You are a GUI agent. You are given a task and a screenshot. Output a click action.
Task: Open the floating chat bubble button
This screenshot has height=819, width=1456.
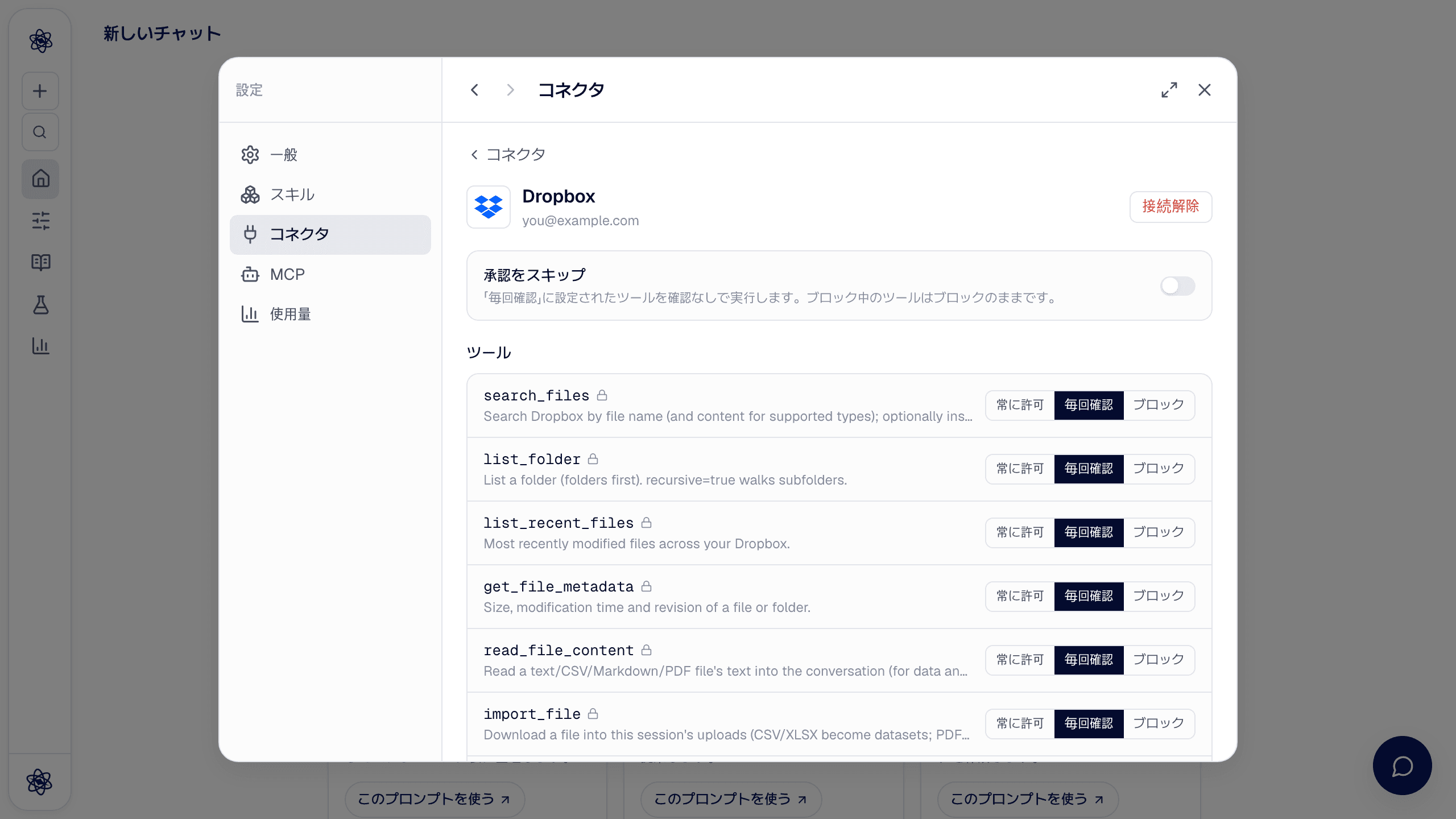pyautogui.click(x=1402, y=766)
